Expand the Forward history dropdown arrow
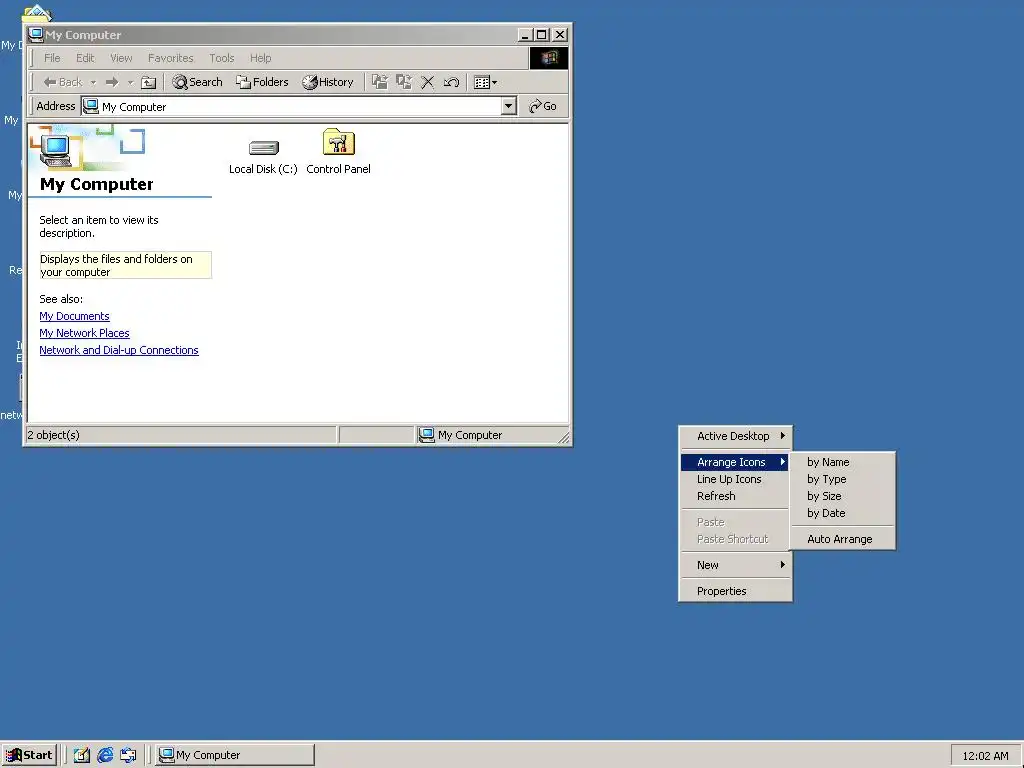Image resolution: width=1024 pixels, height=768 pixels. [x=130, y=82]
